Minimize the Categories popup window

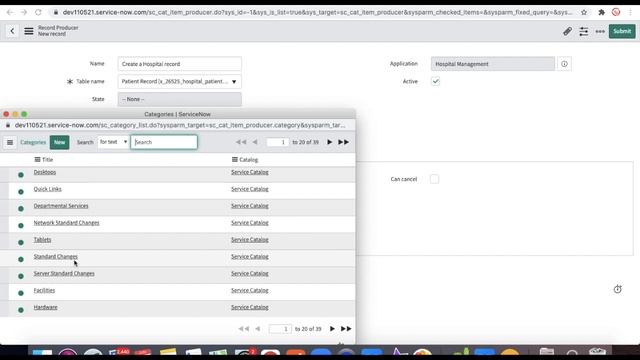15,114
